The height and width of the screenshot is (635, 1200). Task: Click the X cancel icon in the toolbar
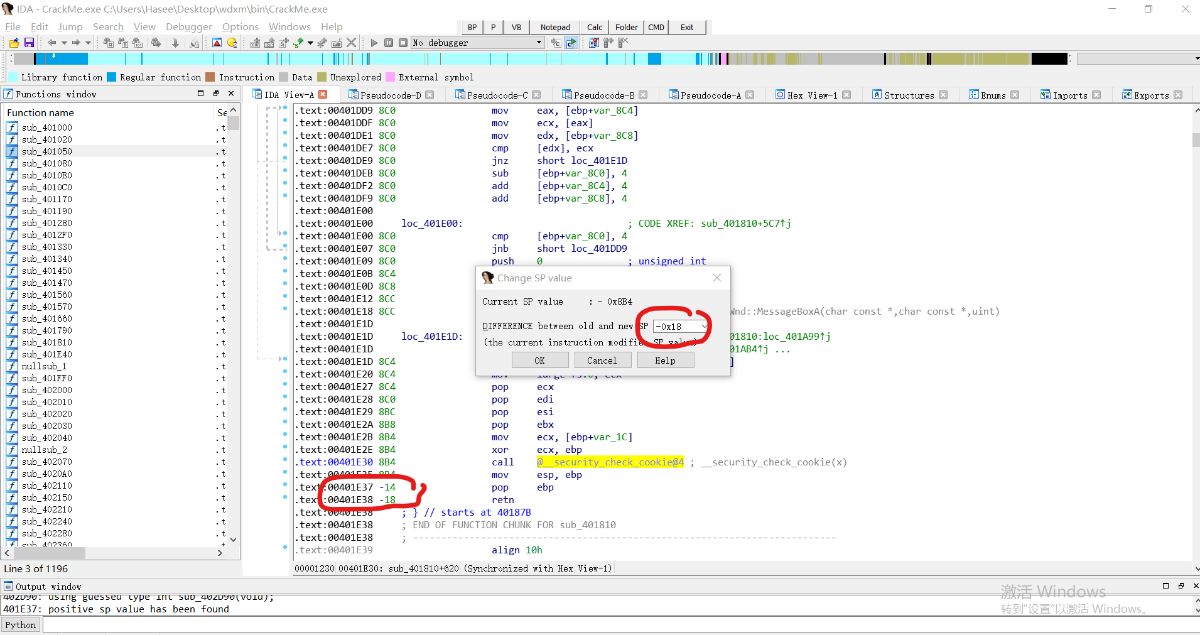[351, 43]
